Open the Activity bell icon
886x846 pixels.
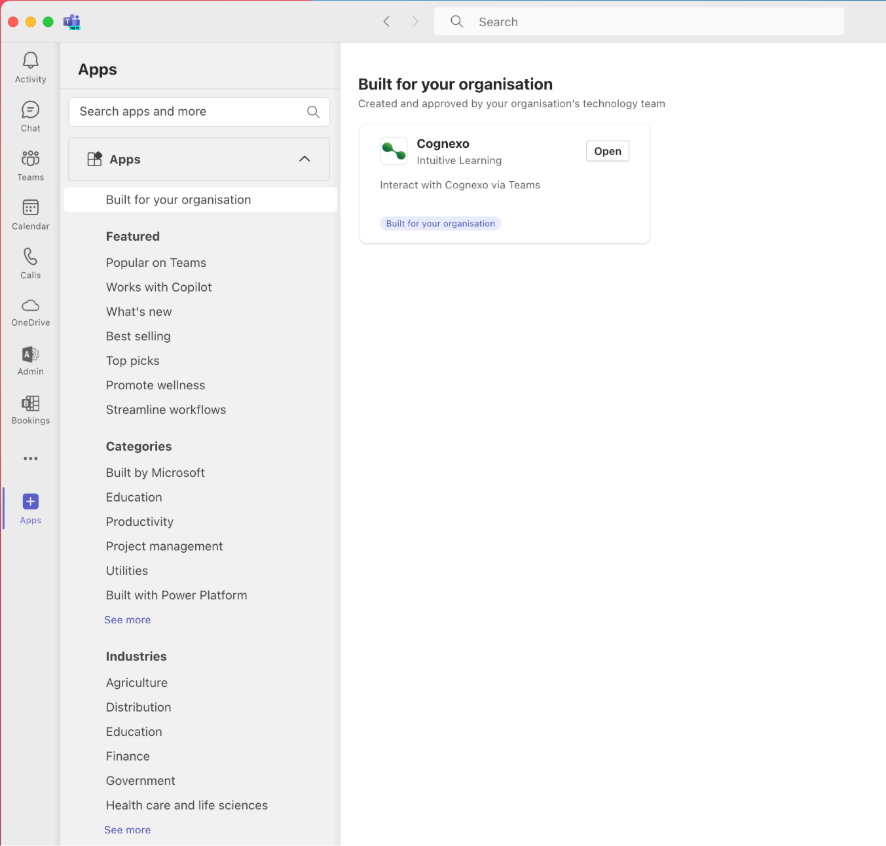pos(30,61)
